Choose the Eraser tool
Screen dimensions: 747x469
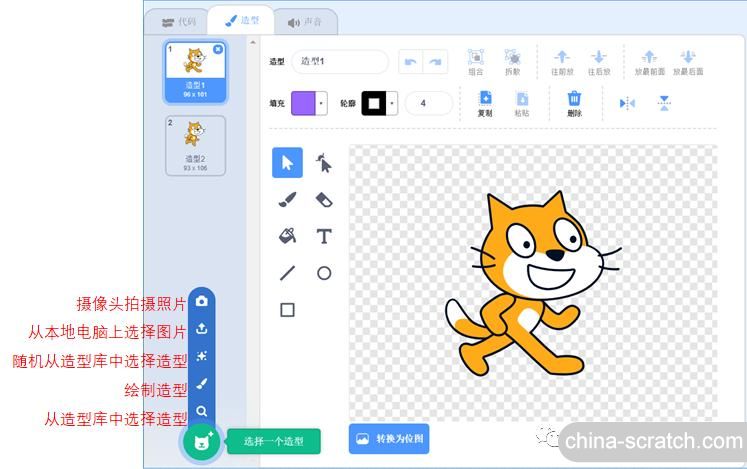click(x=324, y=200)
